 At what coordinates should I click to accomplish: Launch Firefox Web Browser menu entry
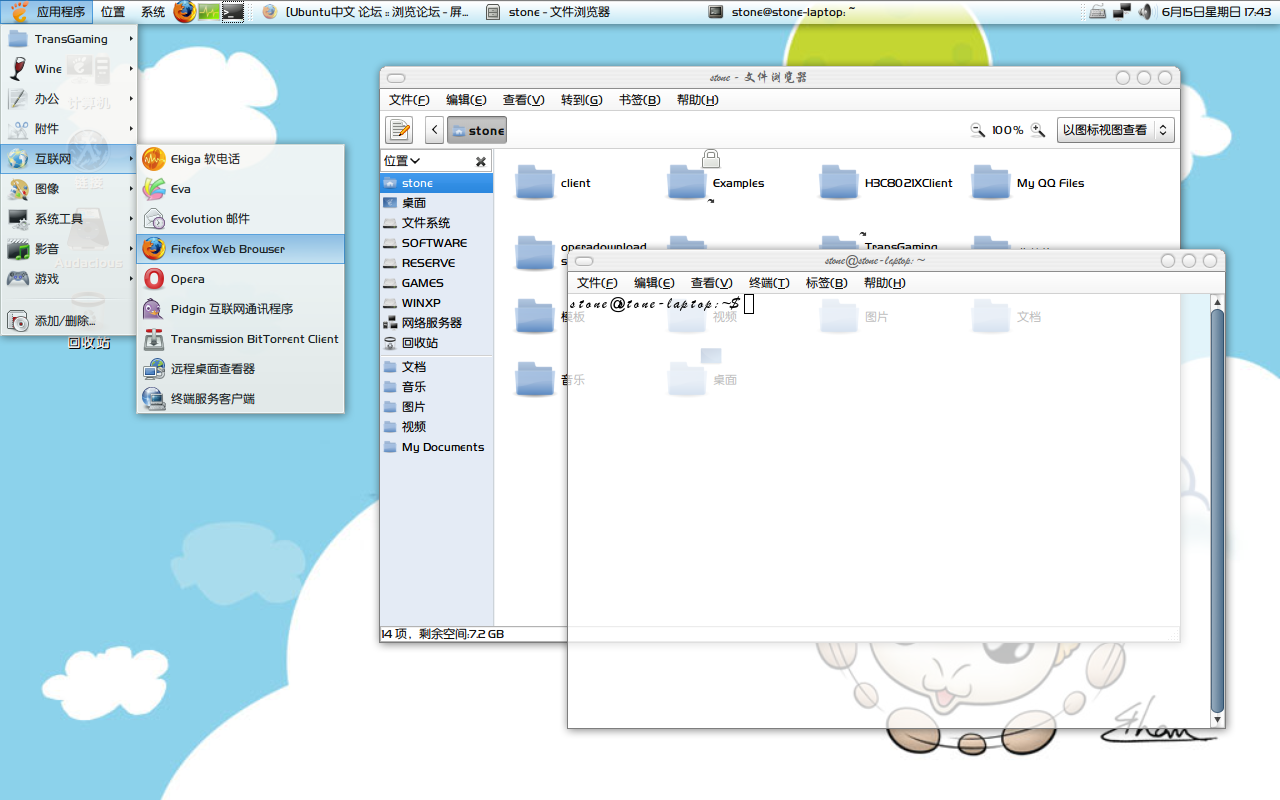point(241,249)
